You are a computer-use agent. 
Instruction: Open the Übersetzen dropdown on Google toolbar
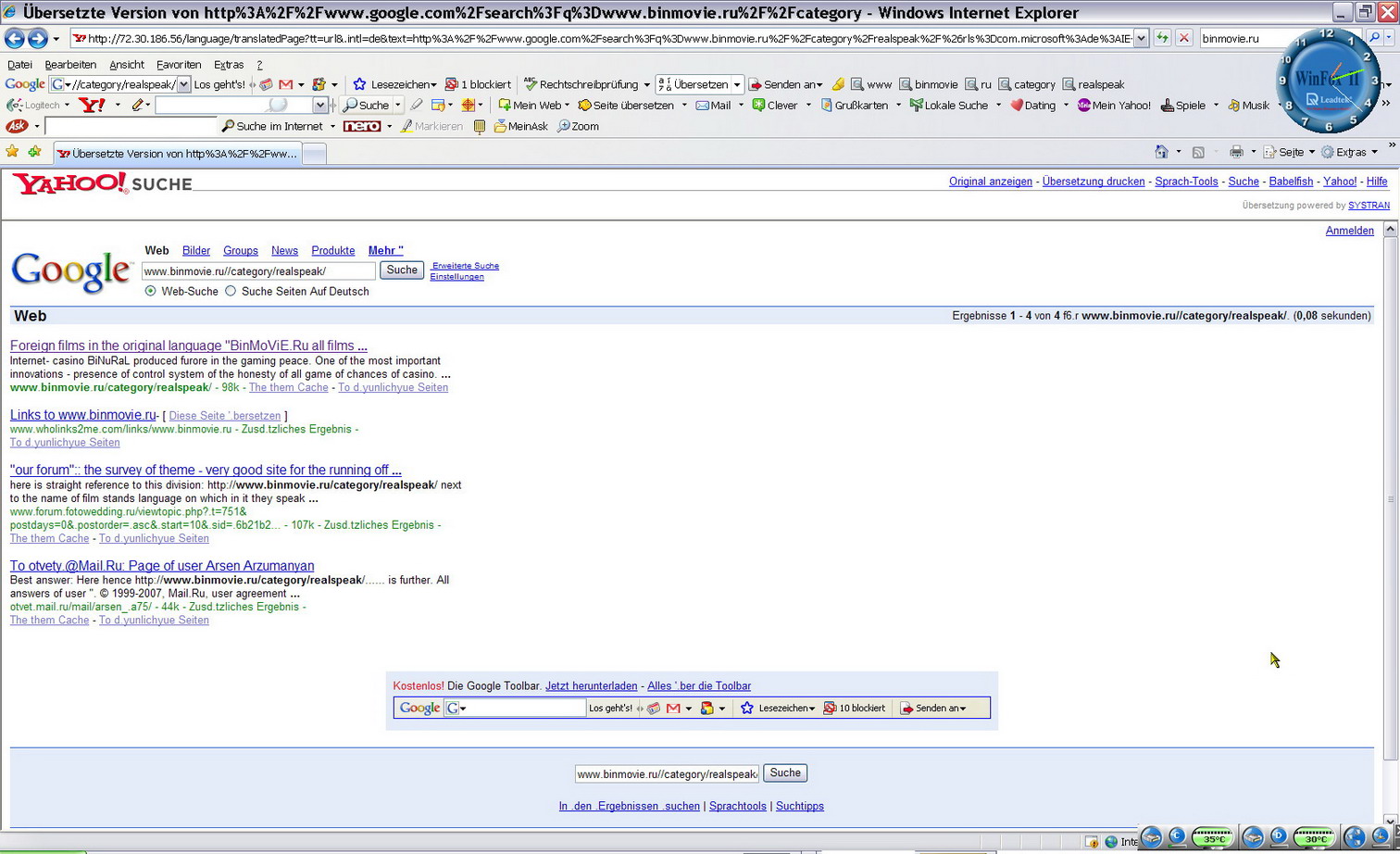click(x=737, y=84)
